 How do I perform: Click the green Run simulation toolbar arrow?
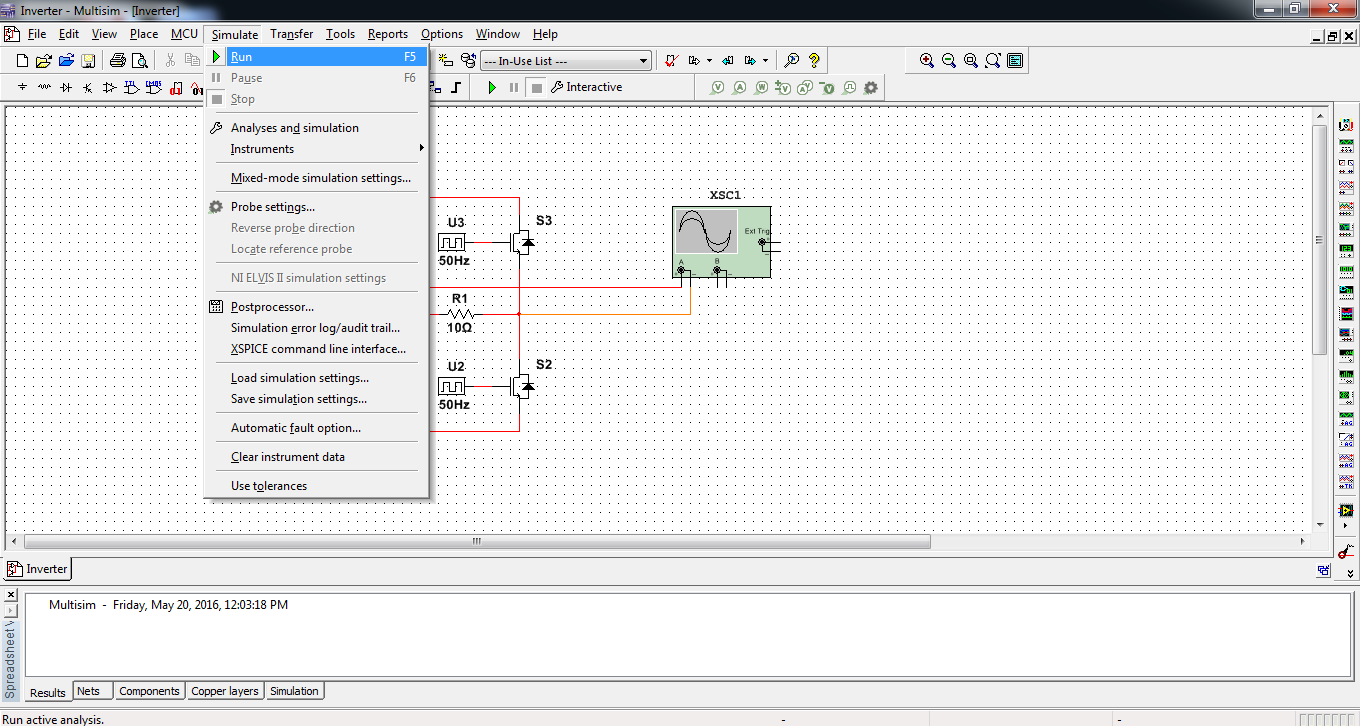click(x=492, y=87)
